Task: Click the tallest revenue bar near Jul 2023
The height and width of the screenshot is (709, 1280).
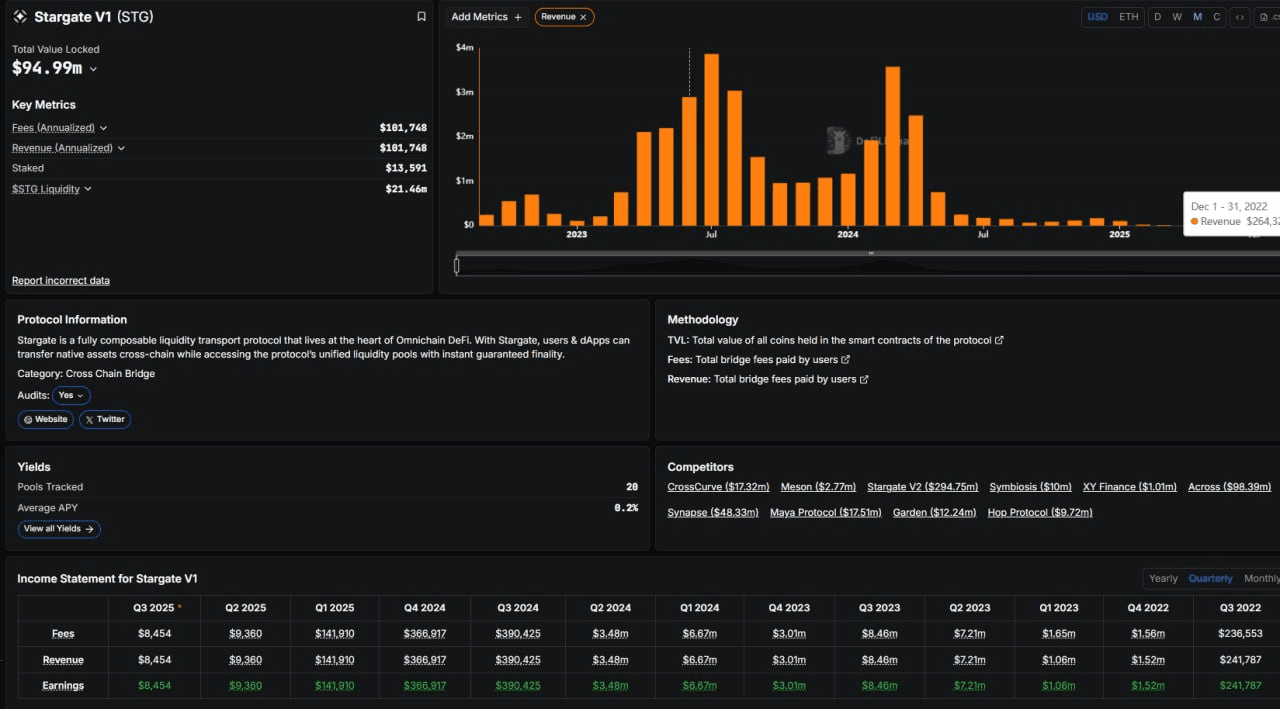Action: (x=712, y=139)
